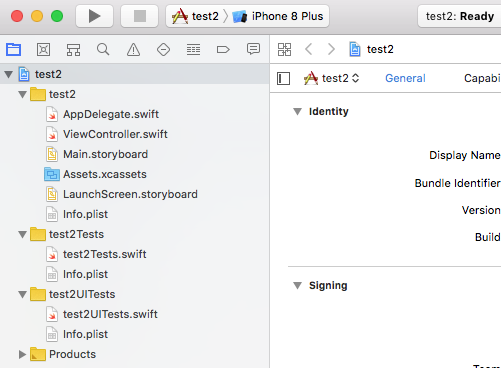Zoom the Xcode window to full screen
501x368 pixels.
coord(57,16)
